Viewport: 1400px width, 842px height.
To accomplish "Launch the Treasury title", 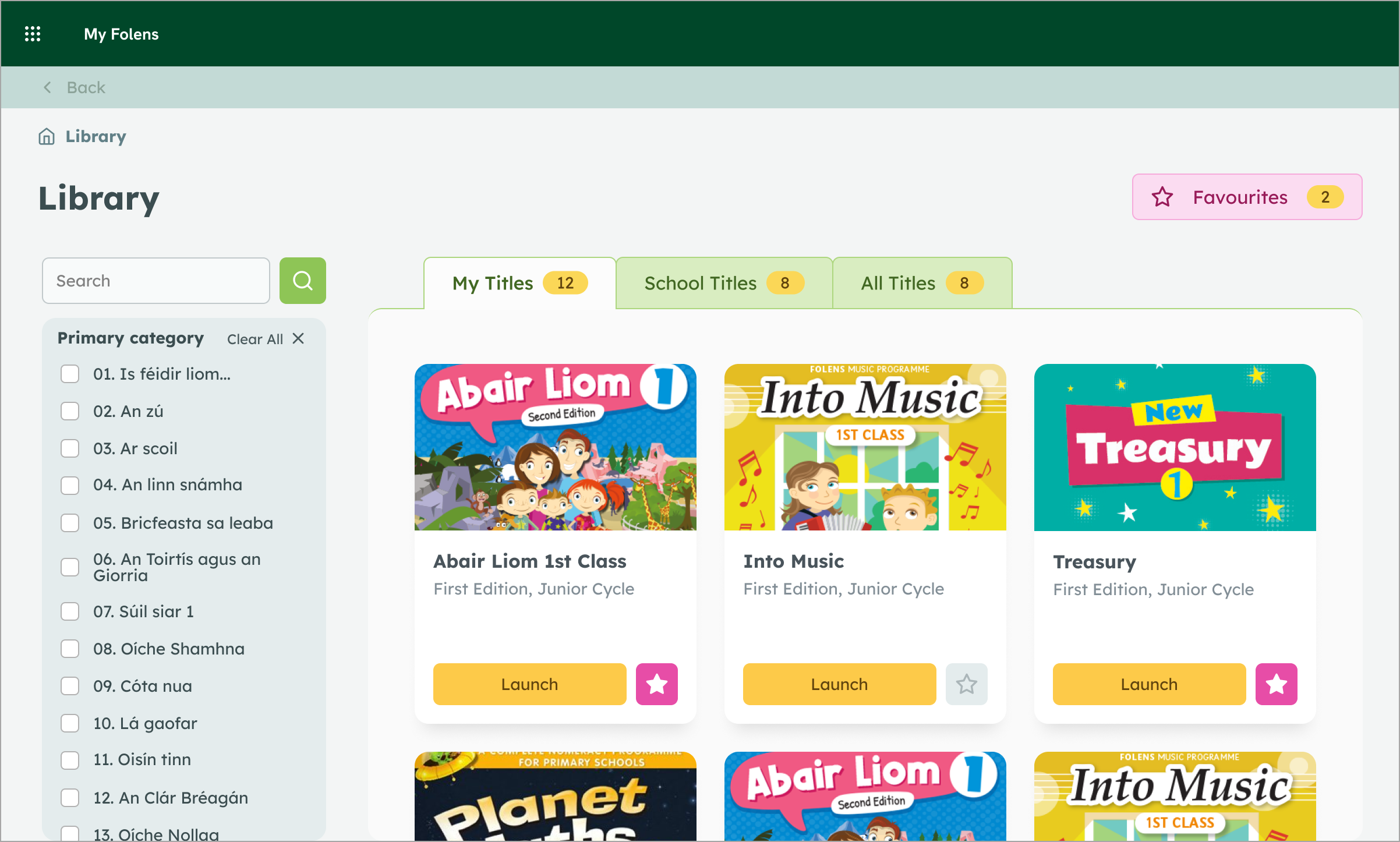I will (1149, 684).
